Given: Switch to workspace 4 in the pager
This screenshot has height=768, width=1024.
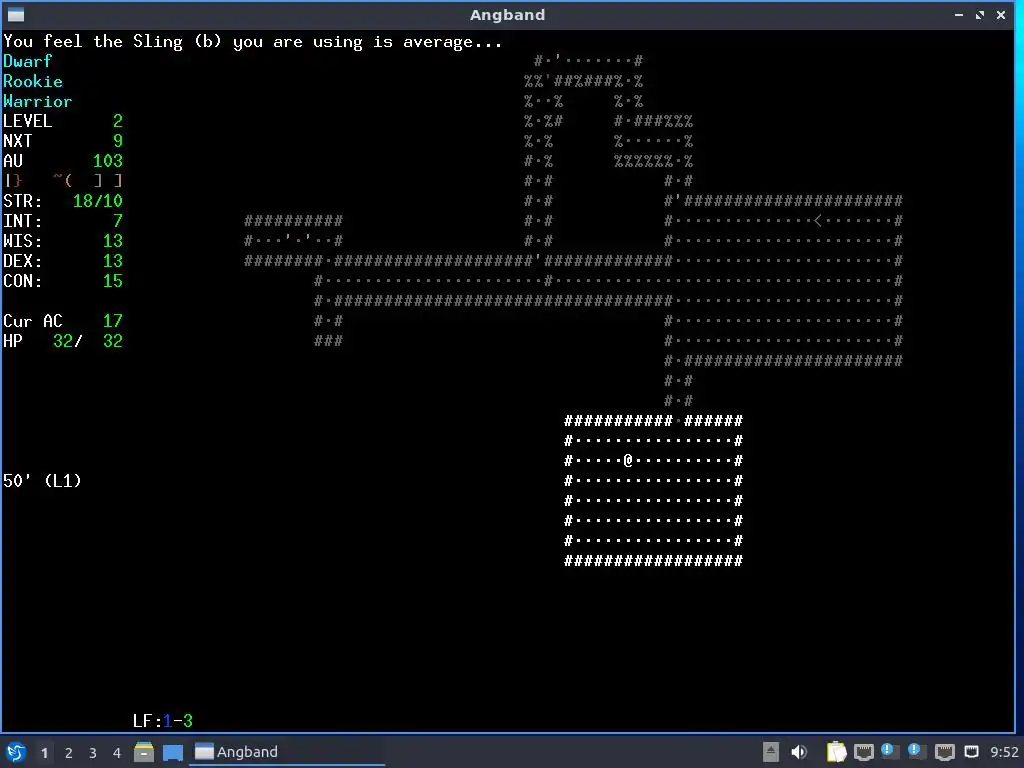Looking at the screenshot, I should point(117,753).
